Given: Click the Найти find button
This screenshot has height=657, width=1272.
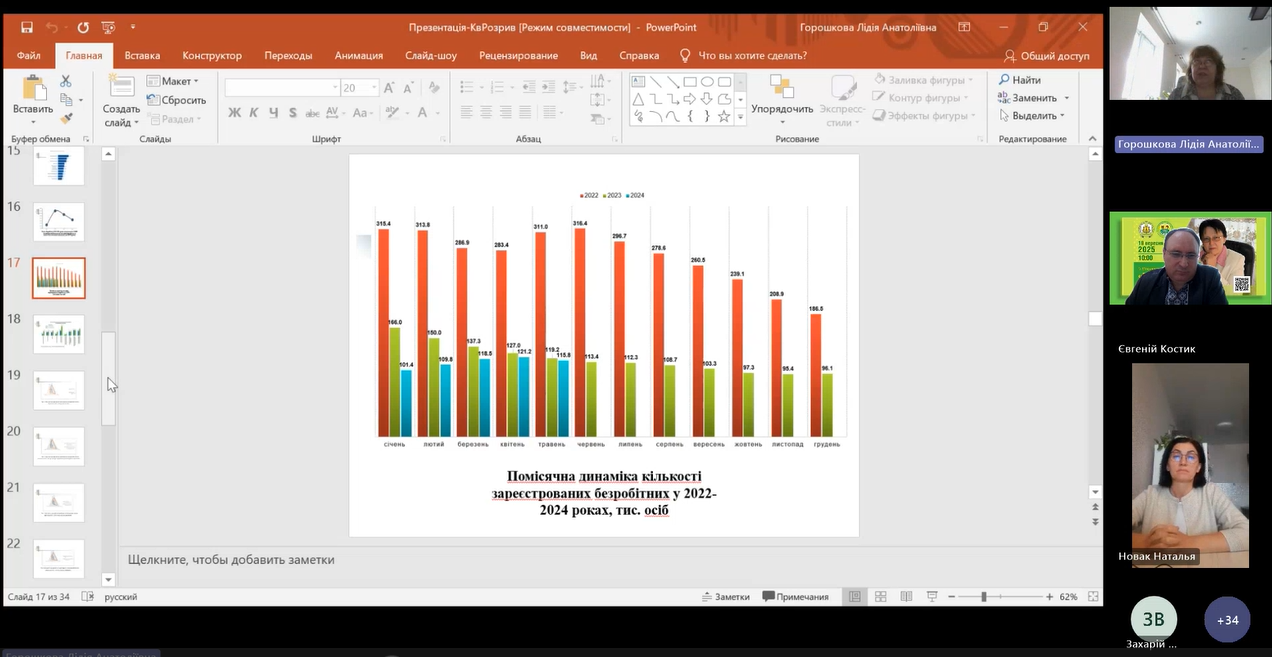Looking at the screenshot, I should click(x=1019, y=80).
